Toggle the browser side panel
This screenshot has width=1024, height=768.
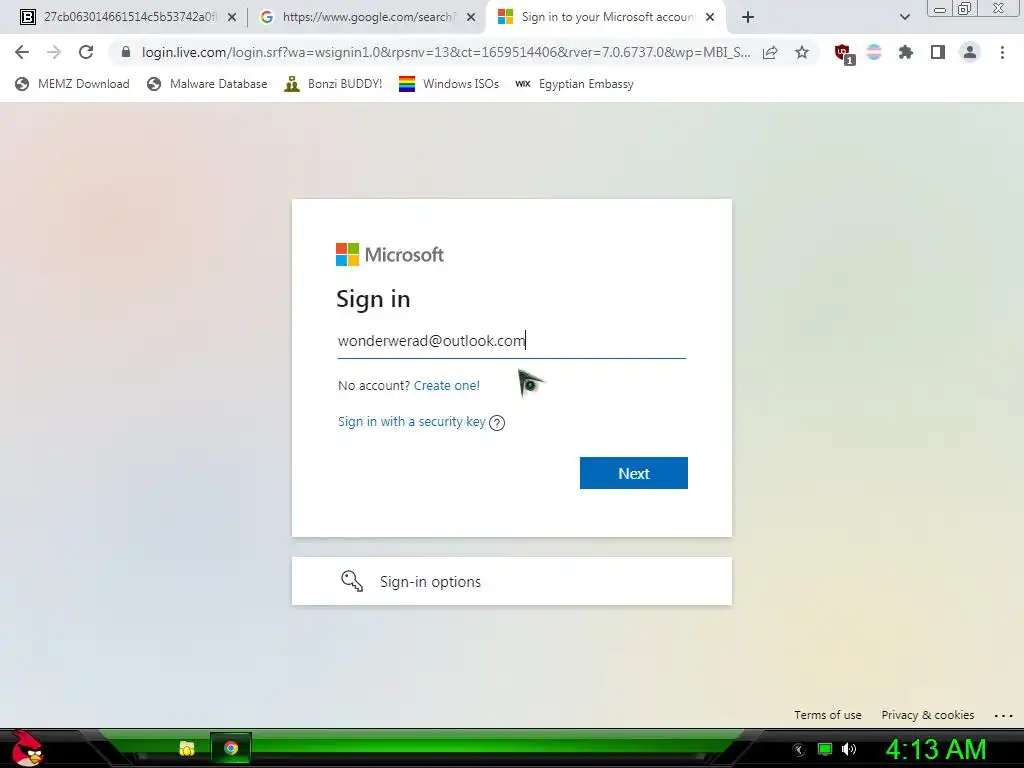pos(938,52)
